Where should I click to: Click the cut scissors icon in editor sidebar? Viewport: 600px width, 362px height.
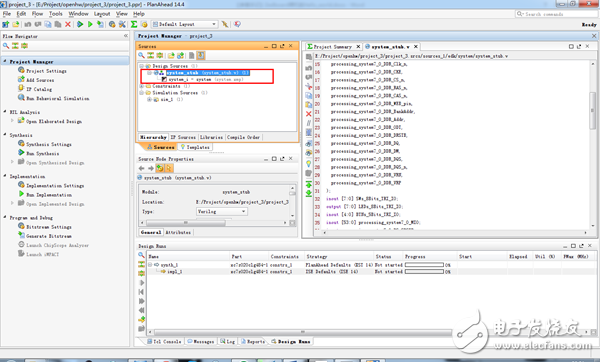(x=309, y=86)
